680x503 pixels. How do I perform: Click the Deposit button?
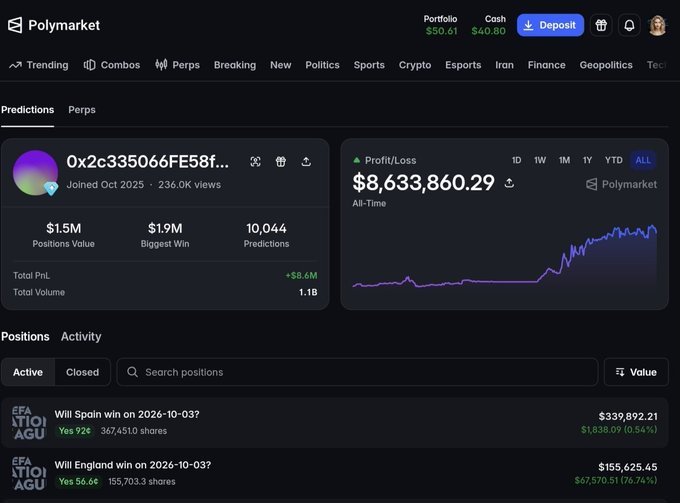pos(550,25)
